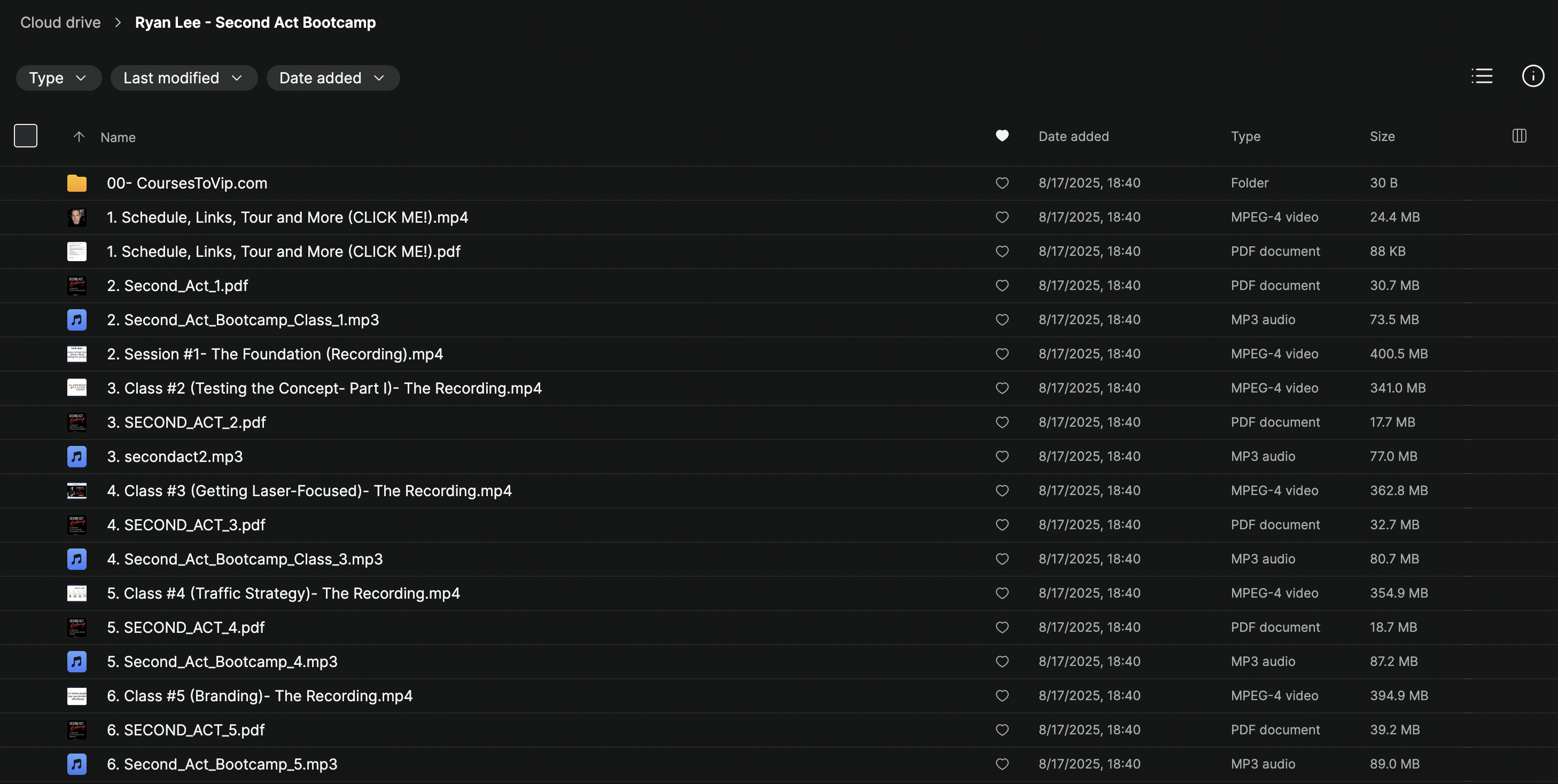This screenshot has width=1558, height=784.
Task: Go back to Cloud drive breadcrumb
Action: click(60, 22)
